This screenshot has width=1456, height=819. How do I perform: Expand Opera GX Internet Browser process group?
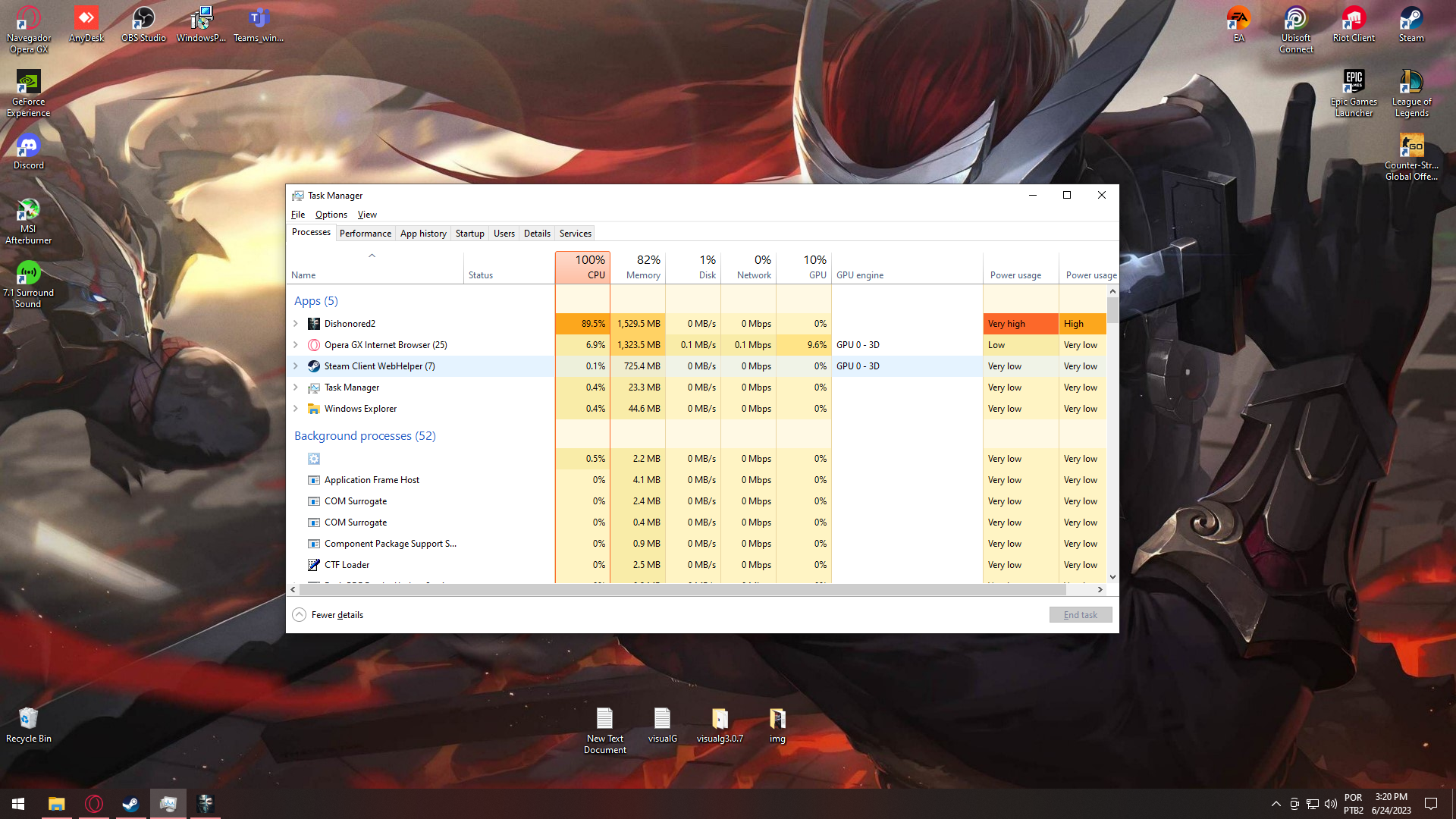[296, 345]
